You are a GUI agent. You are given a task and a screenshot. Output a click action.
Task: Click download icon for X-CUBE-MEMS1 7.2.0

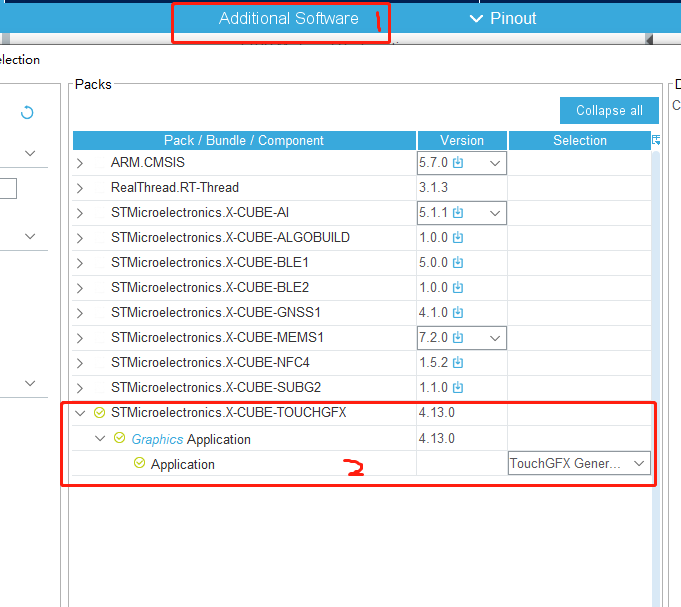click(458, 337)
